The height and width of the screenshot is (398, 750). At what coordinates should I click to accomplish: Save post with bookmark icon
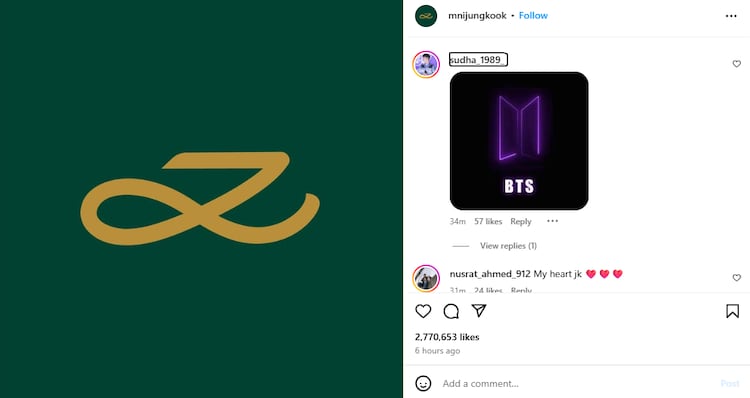click(732, 311)
